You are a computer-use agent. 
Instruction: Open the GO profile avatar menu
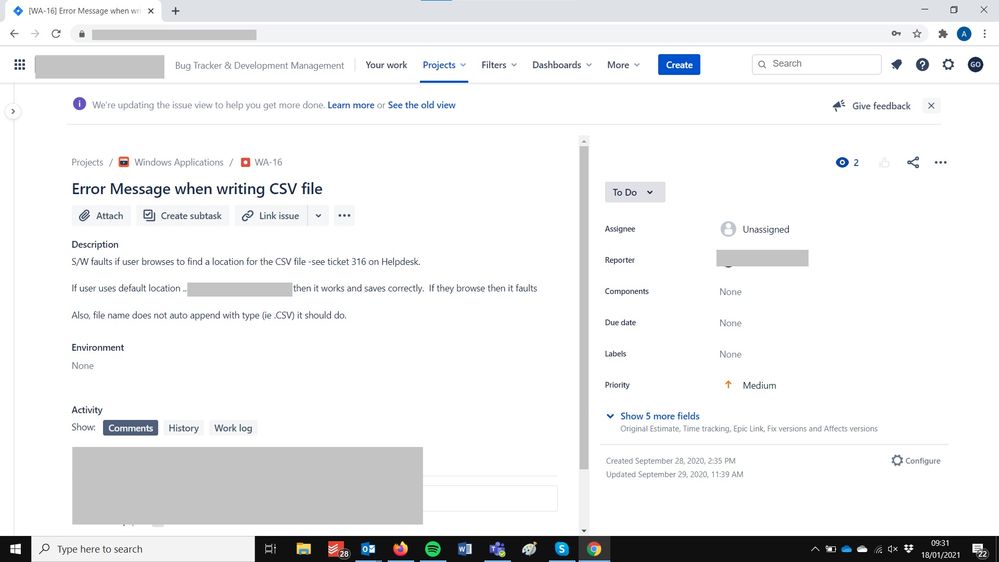[x=975, y=64]
